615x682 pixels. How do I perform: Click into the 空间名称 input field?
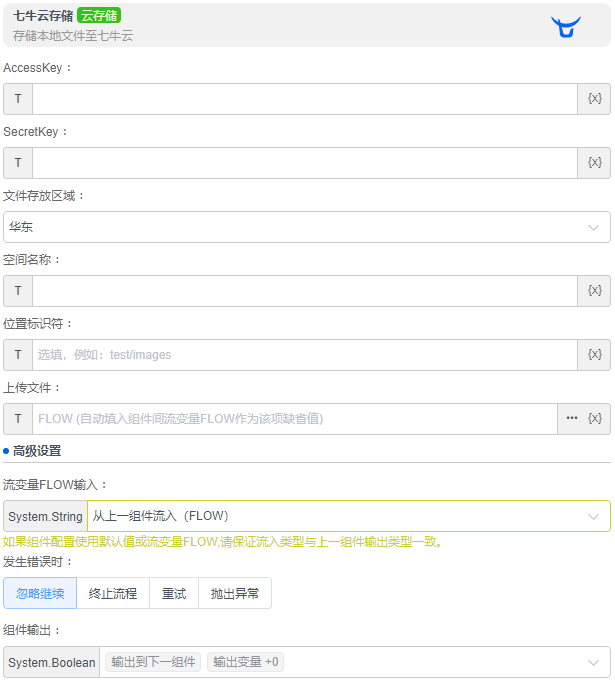click(x=305, y=291)
